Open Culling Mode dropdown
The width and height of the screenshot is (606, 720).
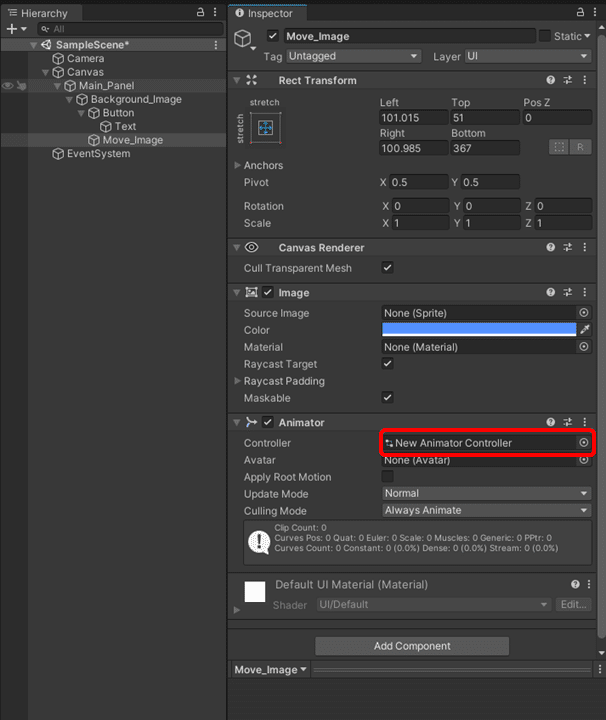coord(487,511)
